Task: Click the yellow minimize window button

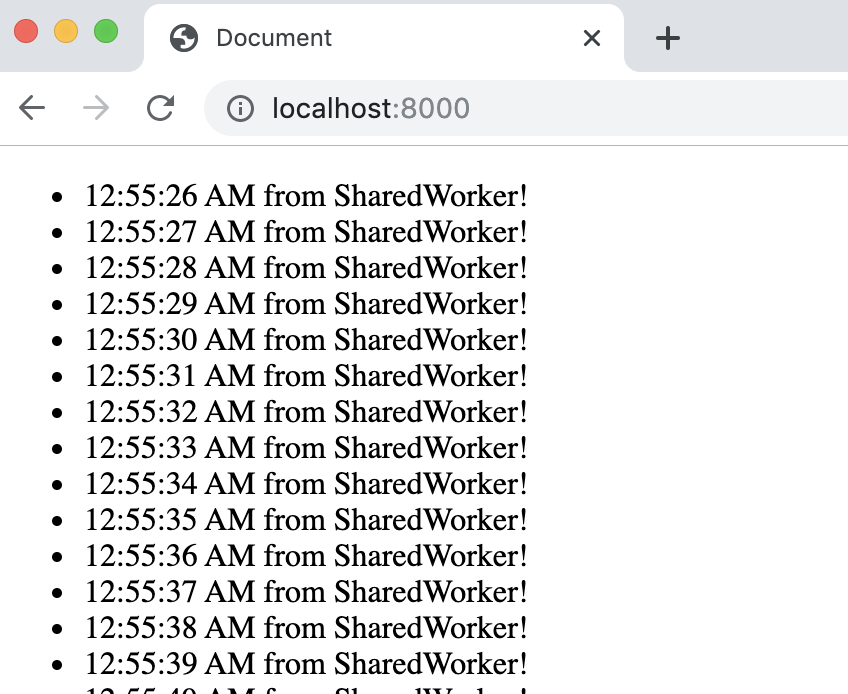Action: (x=66, y=31)
